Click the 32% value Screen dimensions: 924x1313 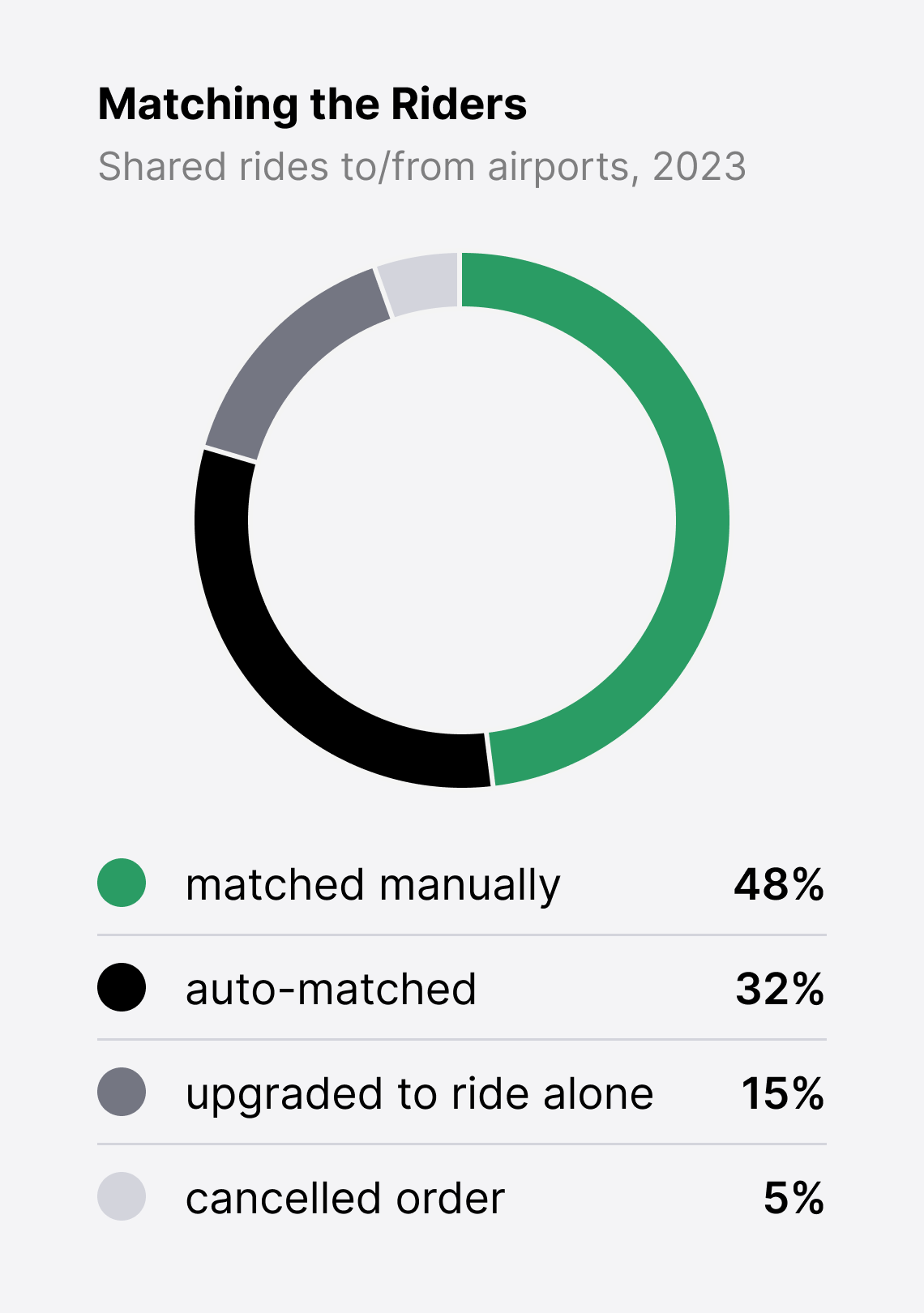[780, 989]
